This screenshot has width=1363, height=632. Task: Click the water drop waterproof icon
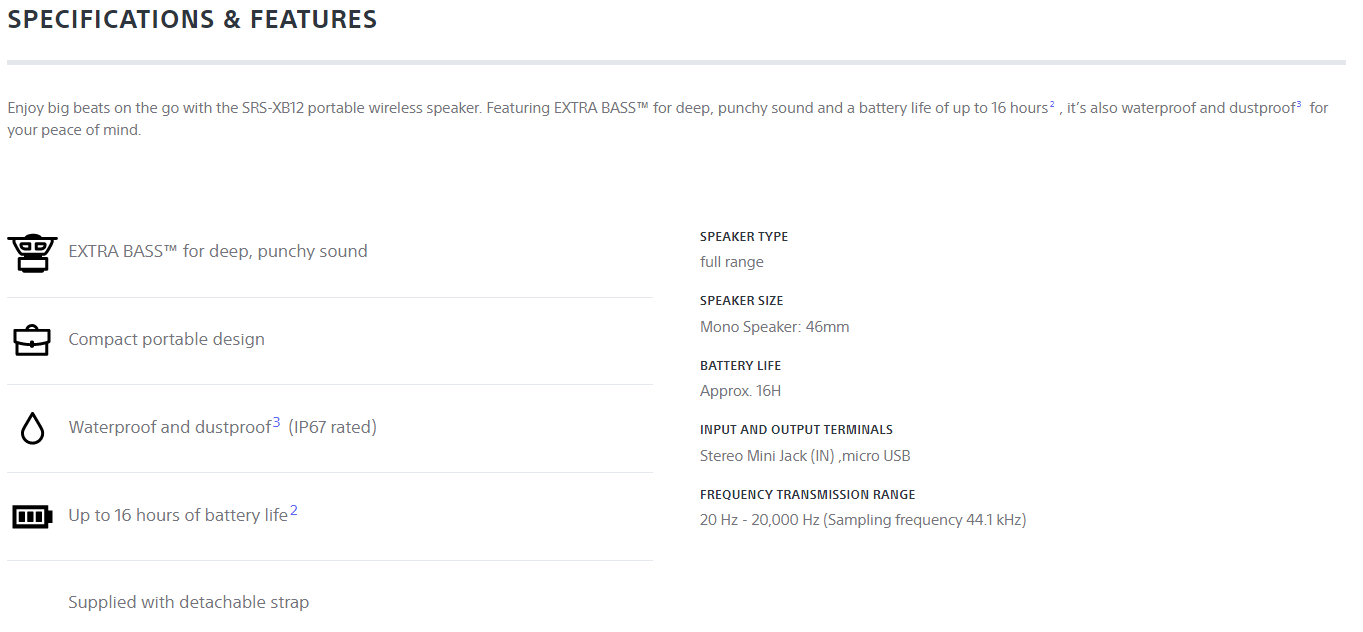click(x=33, y=428)
